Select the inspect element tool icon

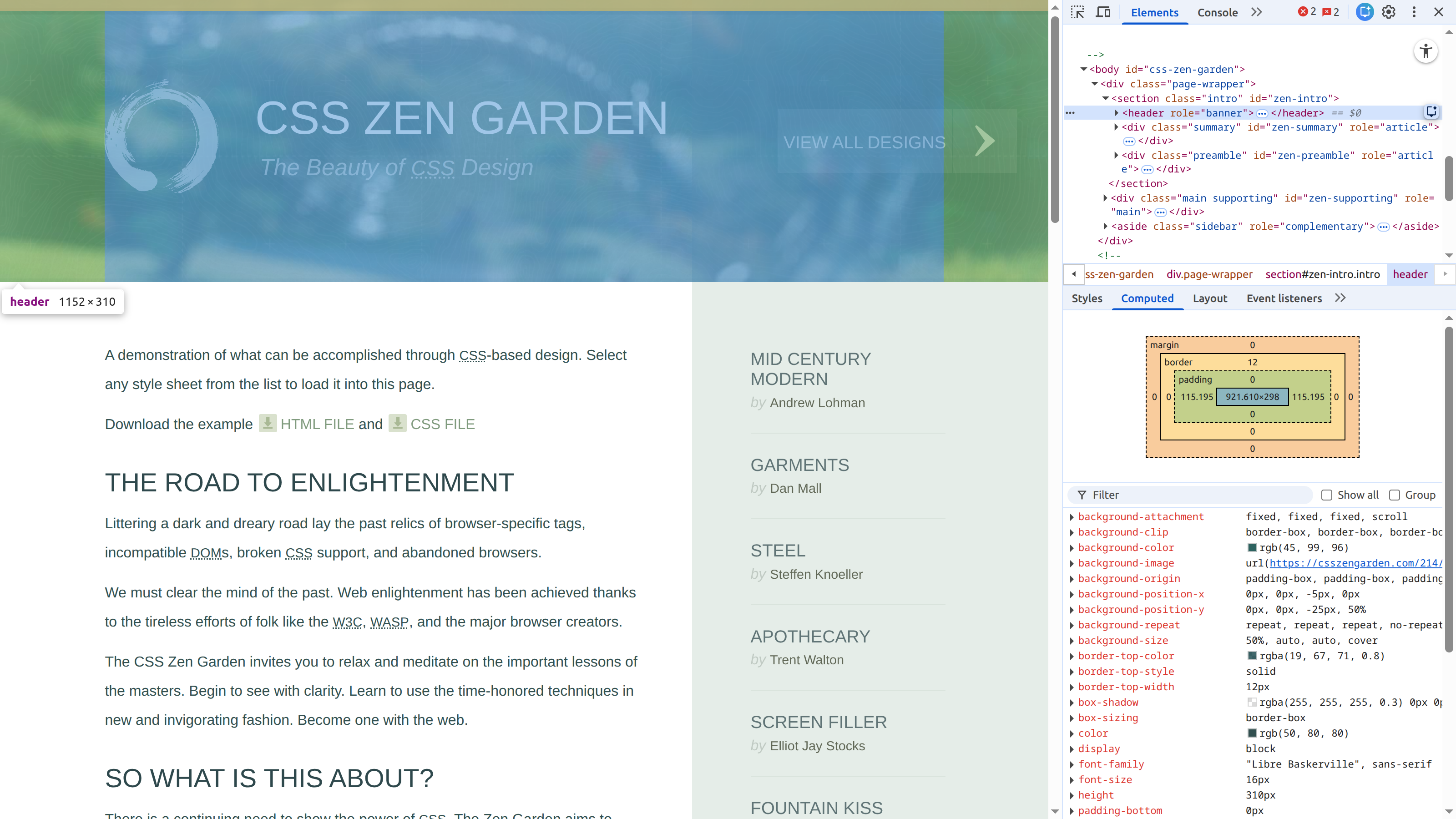tap(1077, 12)
